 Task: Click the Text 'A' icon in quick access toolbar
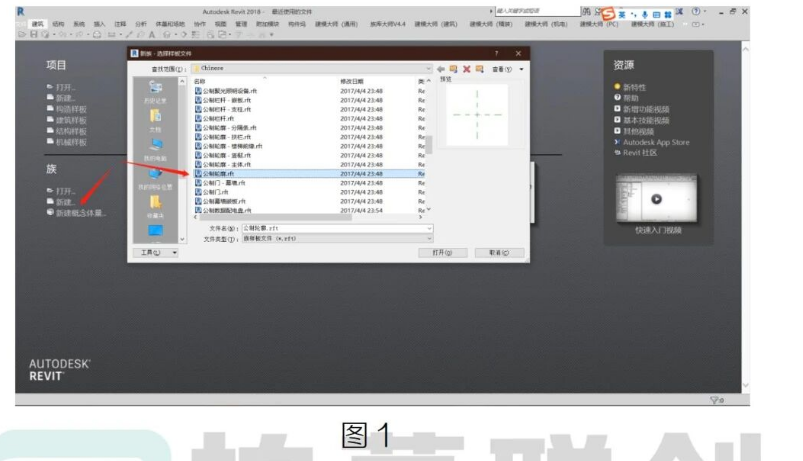click(152, 35)
